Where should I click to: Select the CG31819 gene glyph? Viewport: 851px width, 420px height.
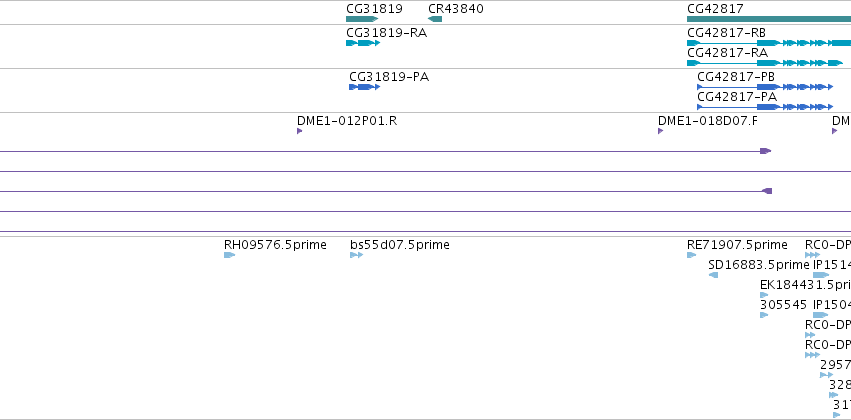362,19
